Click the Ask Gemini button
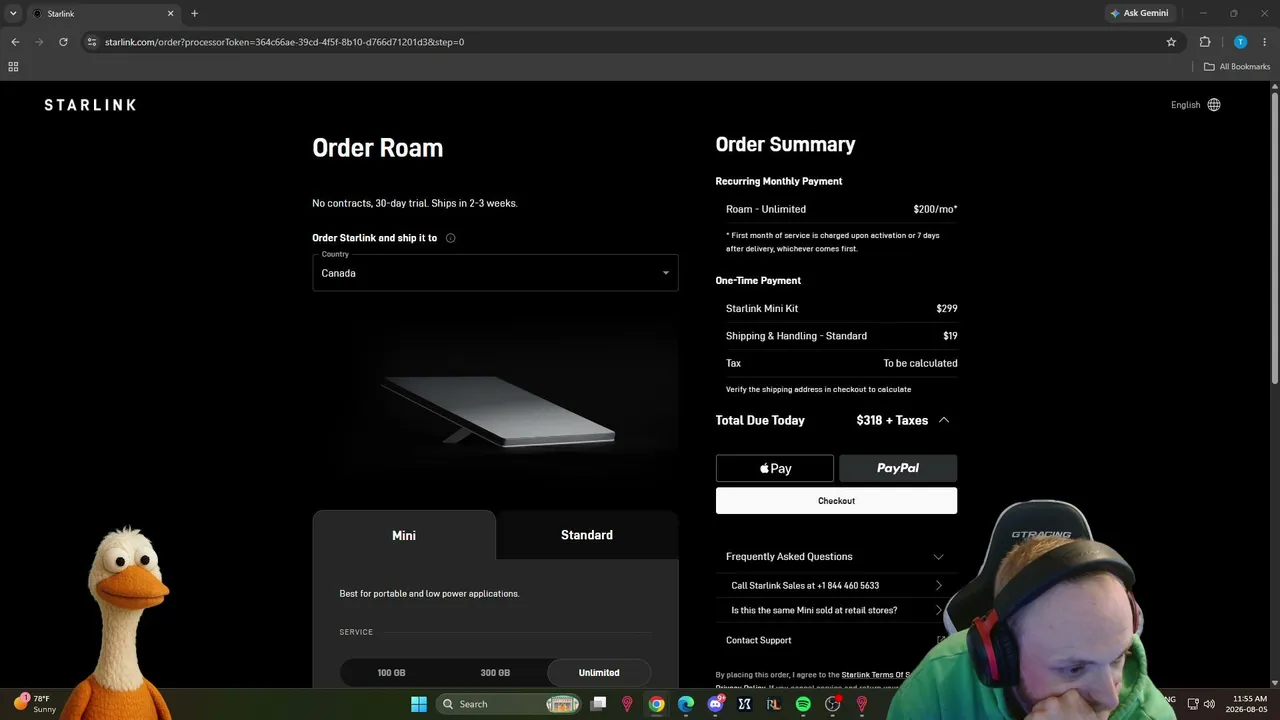The width and height of the screenshot is (1280, 720). point(1138,14)
